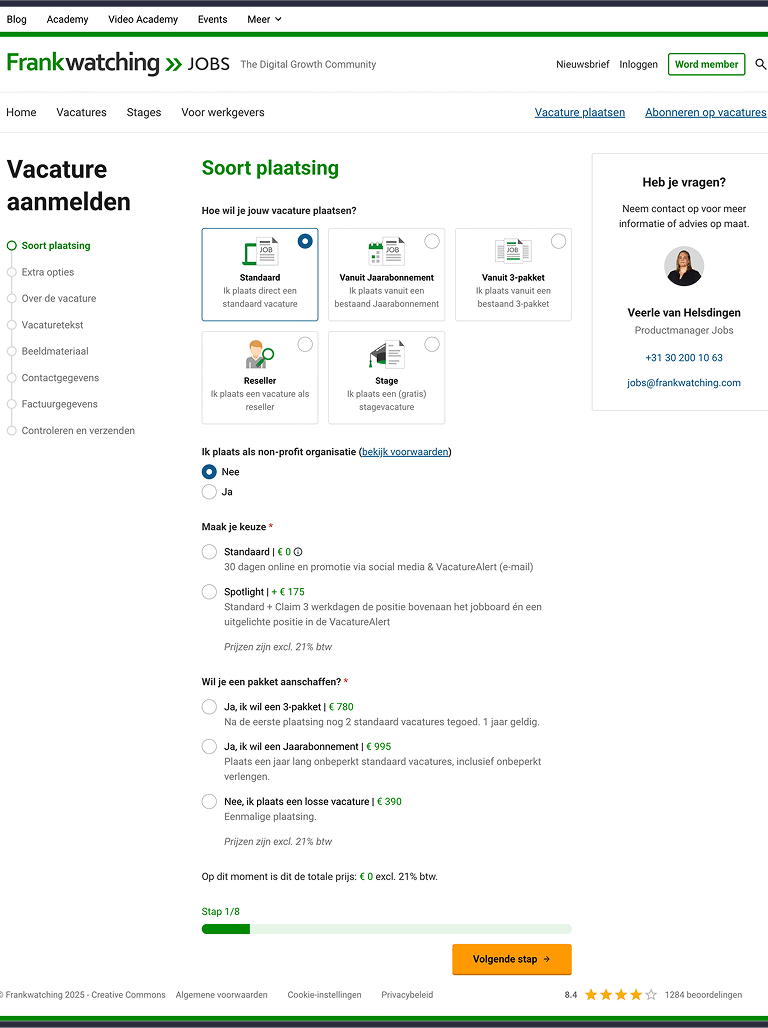Click the Word member button
Viewport: 768px width, 1028px height.
[706, 64]
